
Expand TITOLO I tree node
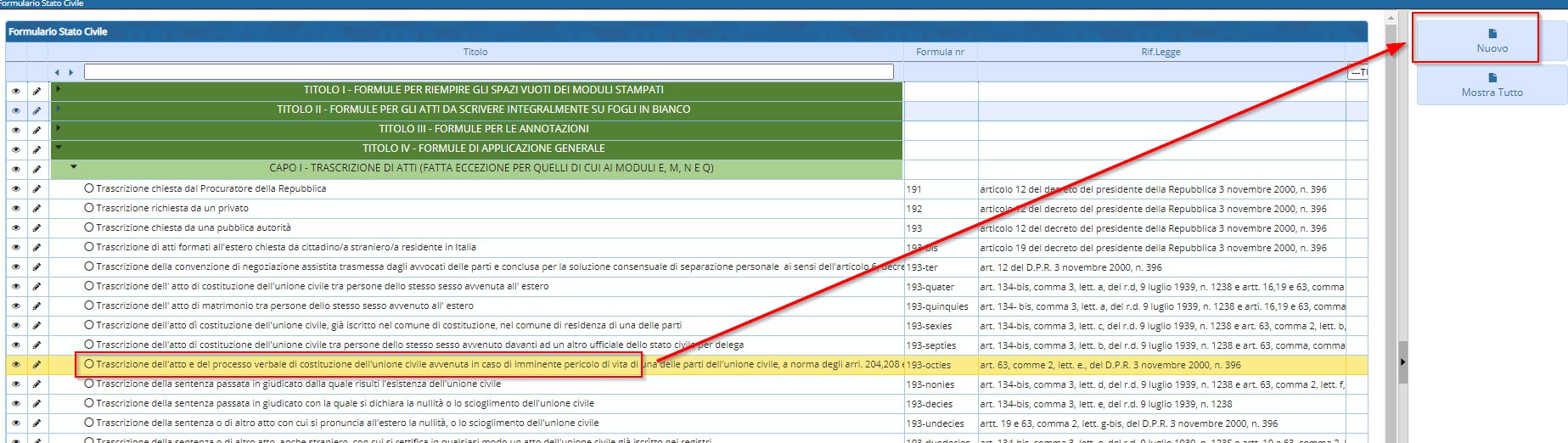(58, 88)
